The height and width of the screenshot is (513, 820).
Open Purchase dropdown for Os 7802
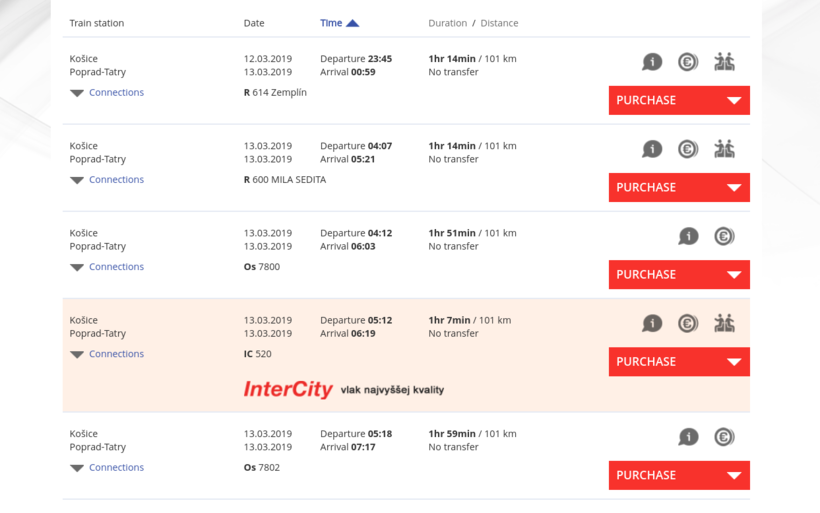tap(679, 475)
